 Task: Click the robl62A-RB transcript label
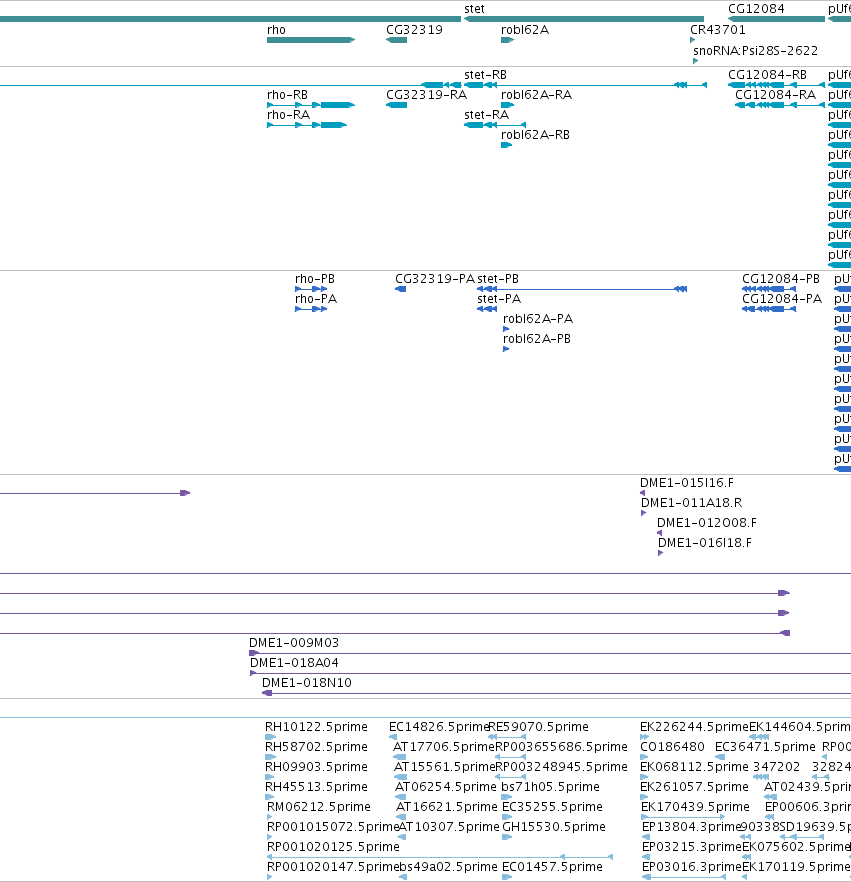(x=535, y=135)
